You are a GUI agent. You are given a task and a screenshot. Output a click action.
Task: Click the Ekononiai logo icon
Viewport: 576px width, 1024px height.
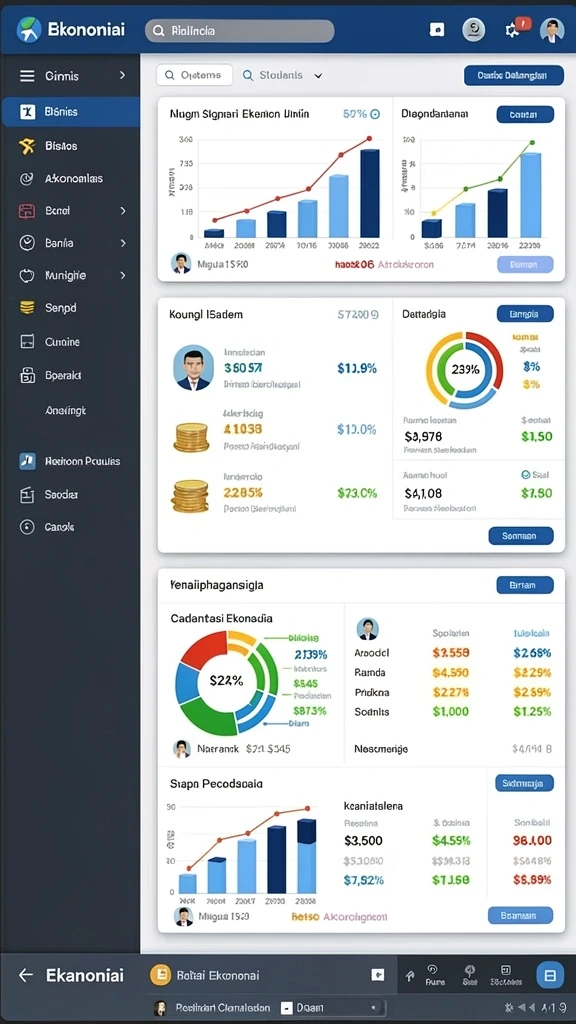[28, 30]
